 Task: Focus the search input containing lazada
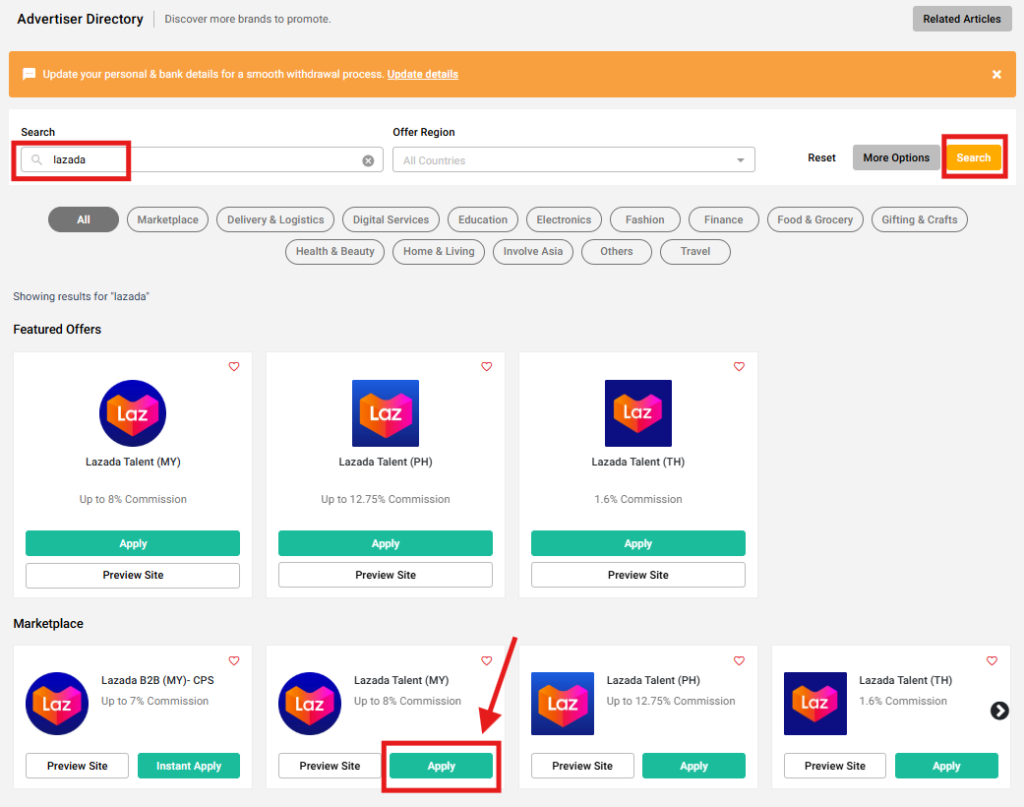pos(200,160)
